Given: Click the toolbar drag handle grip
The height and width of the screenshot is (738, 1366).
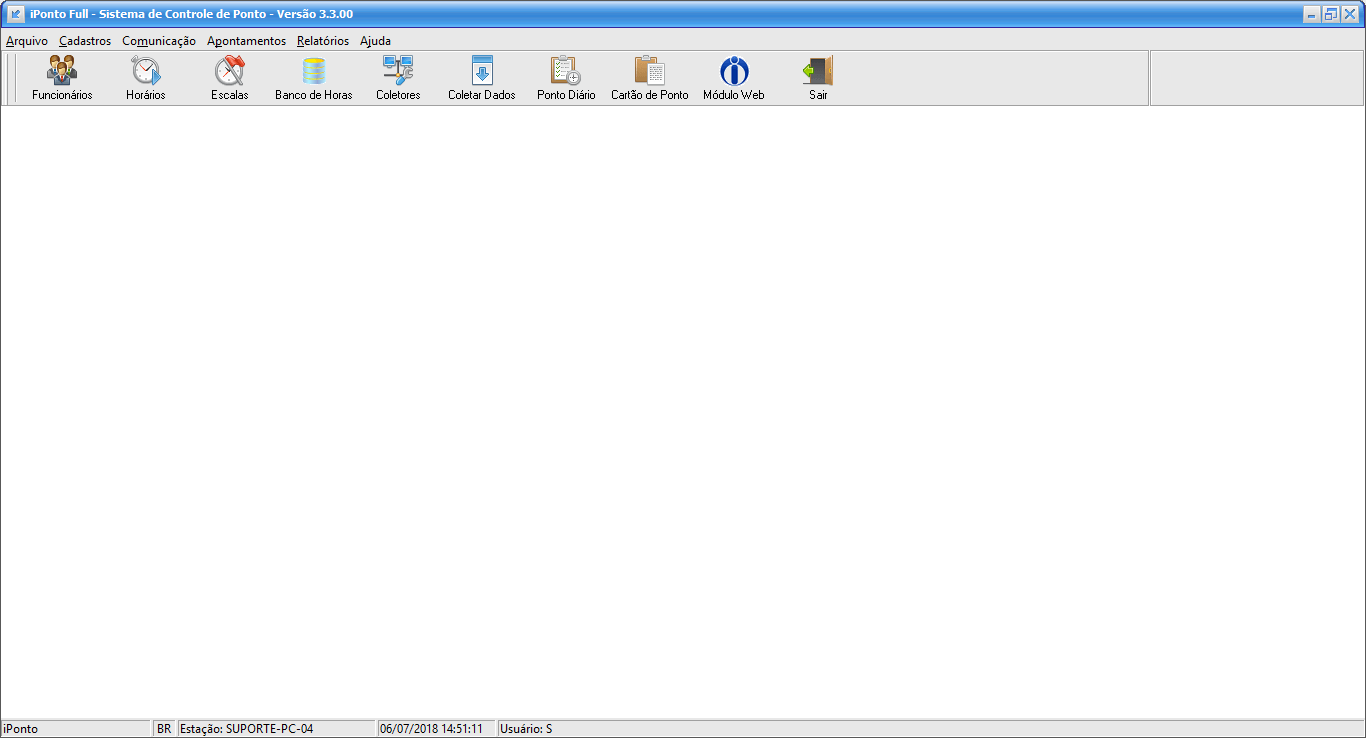Looking at the screenshot, I should click(11, 78).
